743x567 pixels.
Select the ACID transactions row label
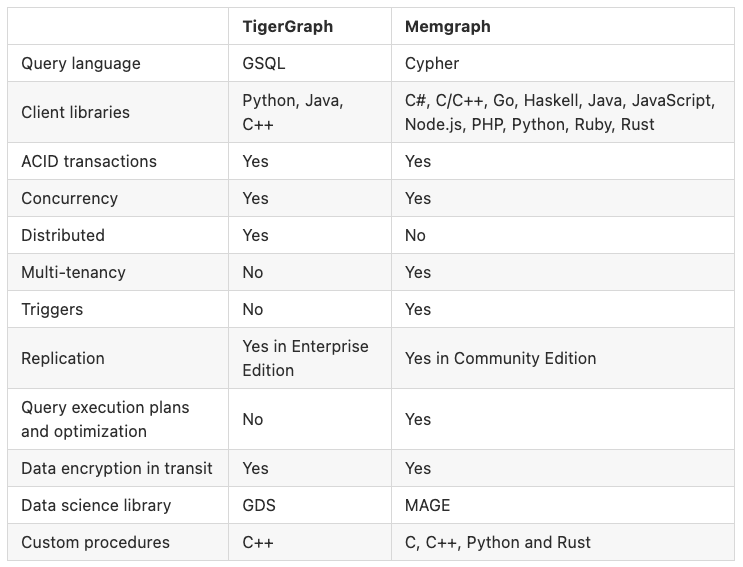(89, 162)
